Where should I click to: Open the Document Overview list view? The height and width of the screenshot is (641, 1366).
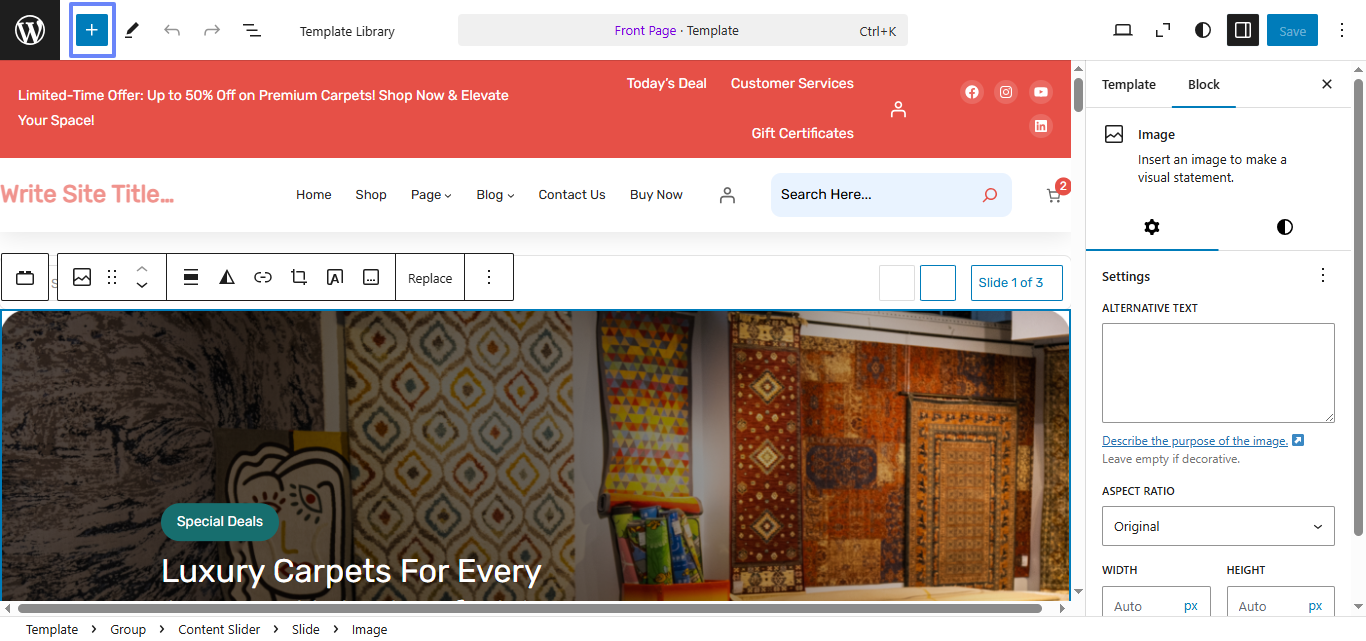[252, 31]
